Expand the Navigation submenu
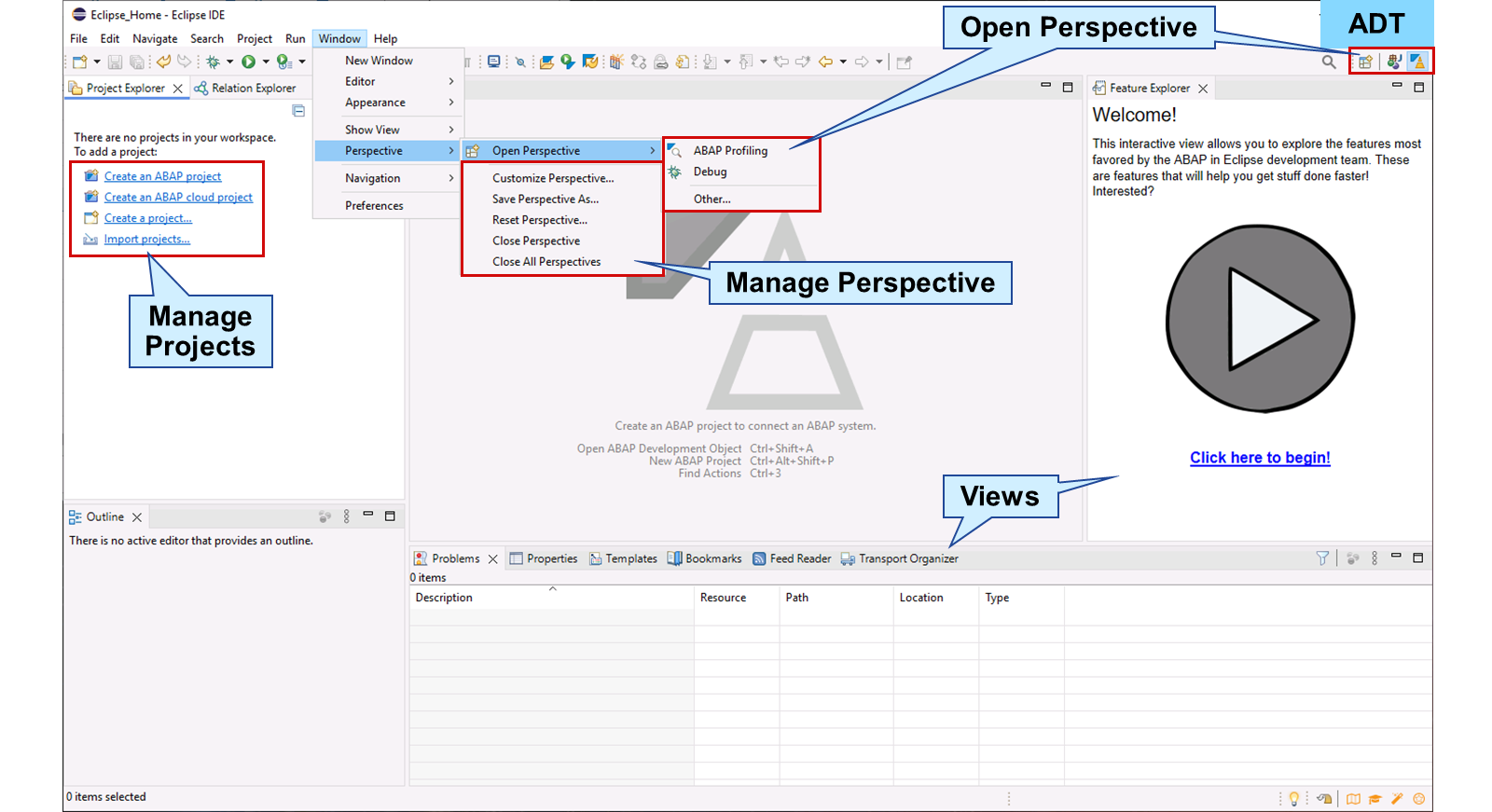This screenshot has width=1492, height=812. point(388,178)
